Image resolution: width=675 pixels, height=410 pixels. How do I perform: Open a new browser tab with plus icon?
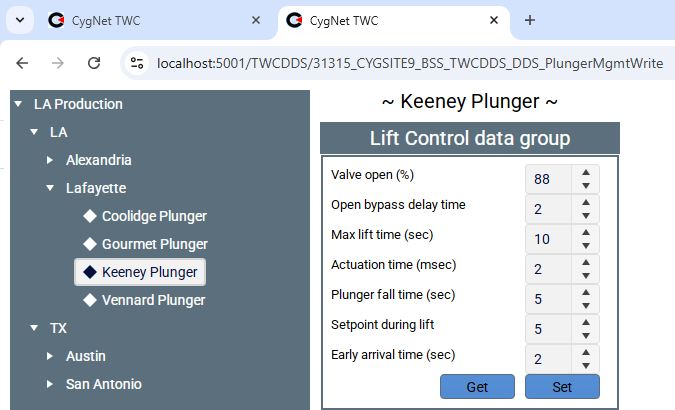530,20
